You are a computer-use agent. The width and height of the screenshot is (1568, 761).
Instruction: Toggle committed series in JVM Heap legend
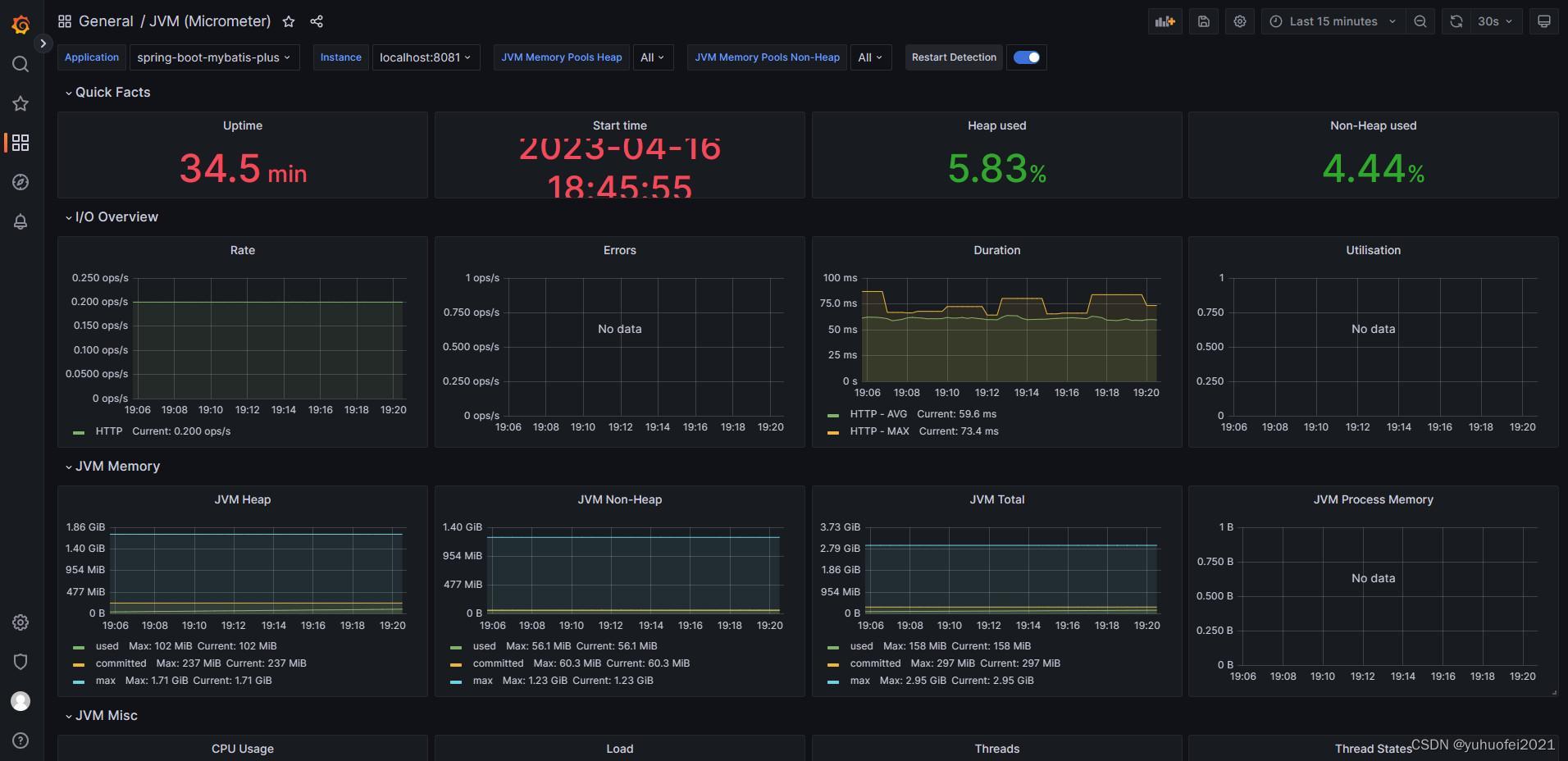pyautogui.click(x=121, y=663)
